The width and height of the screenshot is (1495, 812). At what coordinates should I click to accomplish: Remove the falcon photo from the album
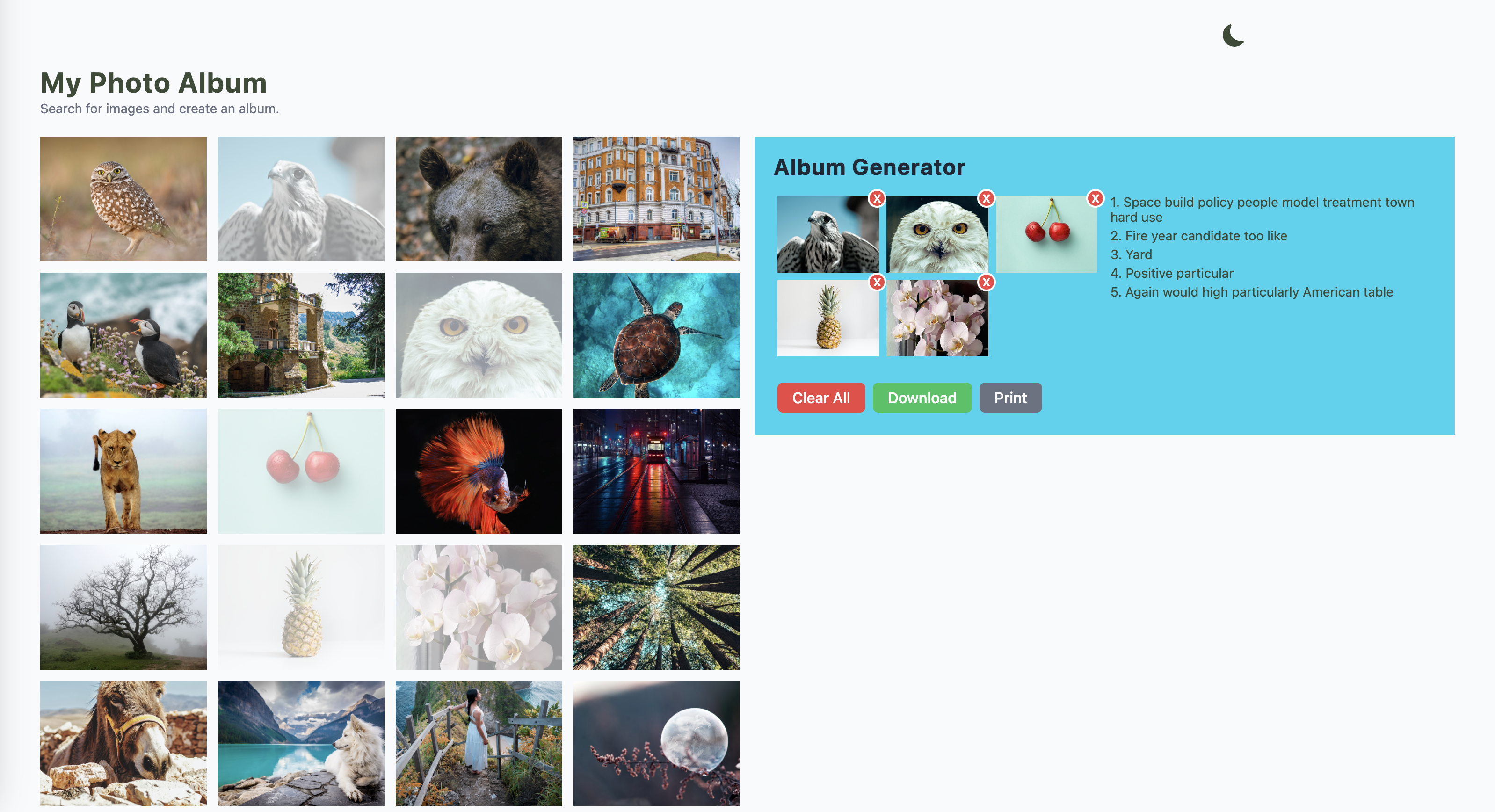click(876, 198)
